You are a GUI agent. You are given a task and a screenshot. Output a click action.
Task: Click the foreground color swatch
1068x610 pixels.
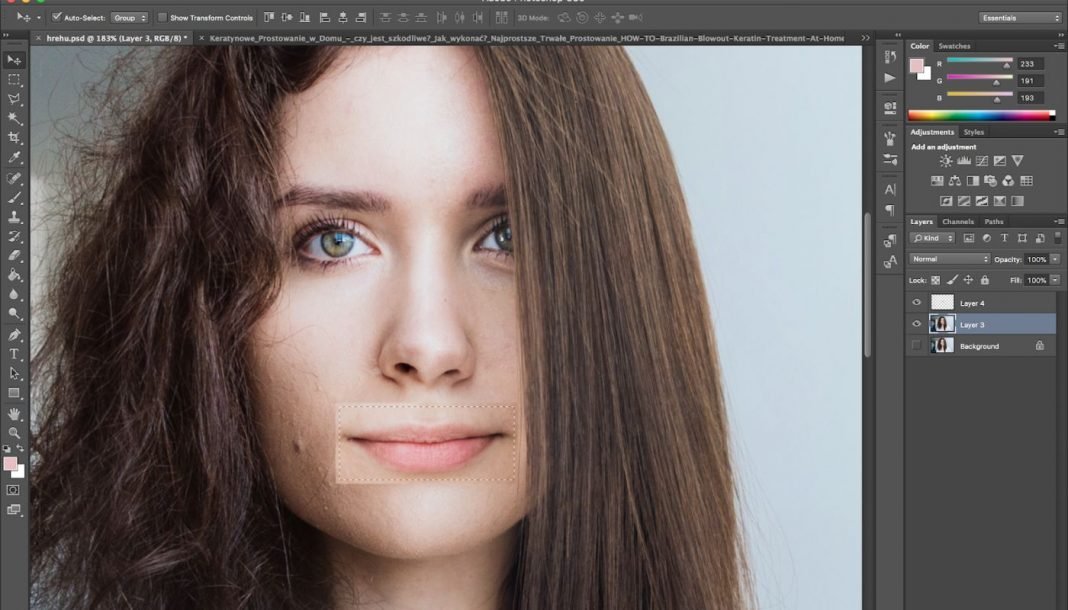[x=10, y=465]
